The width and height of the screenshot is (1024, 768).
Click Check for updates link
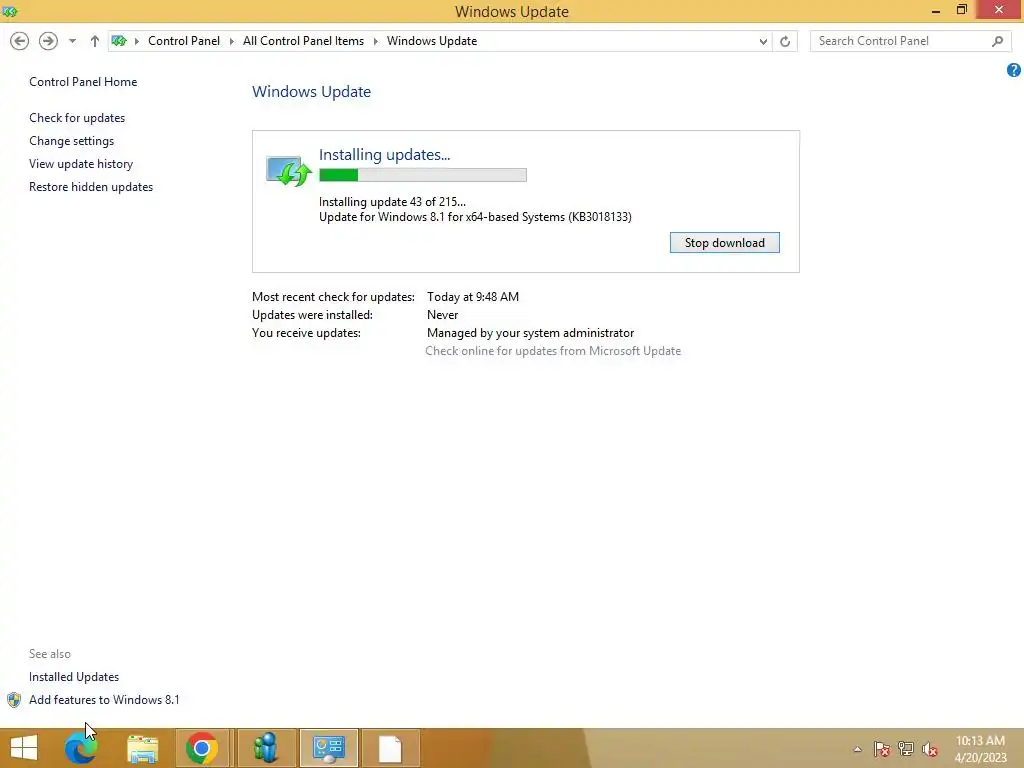click(77, 118)
